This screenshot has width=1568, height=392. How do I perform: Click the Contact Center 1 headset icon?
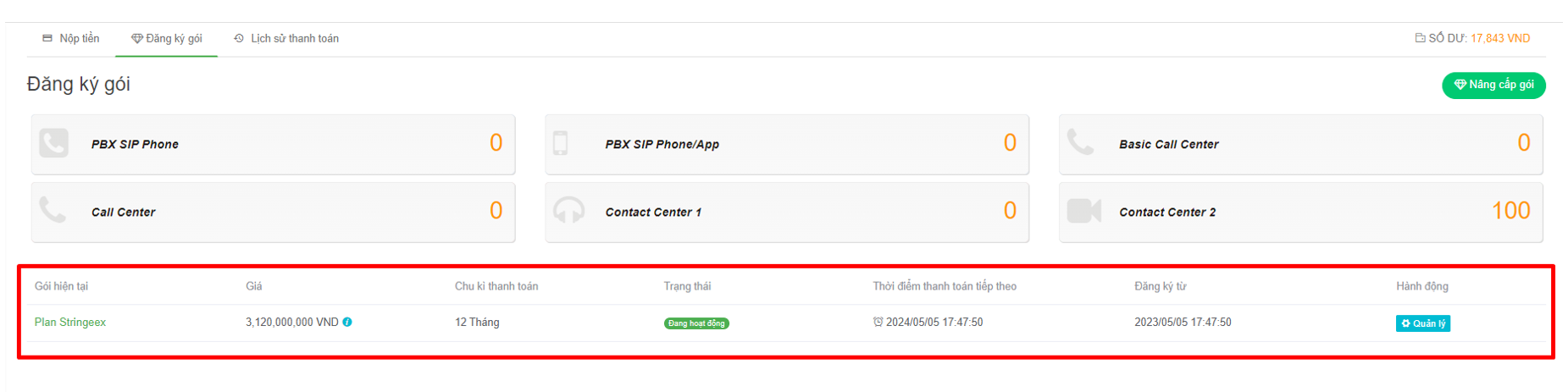(x=568, y=211)
